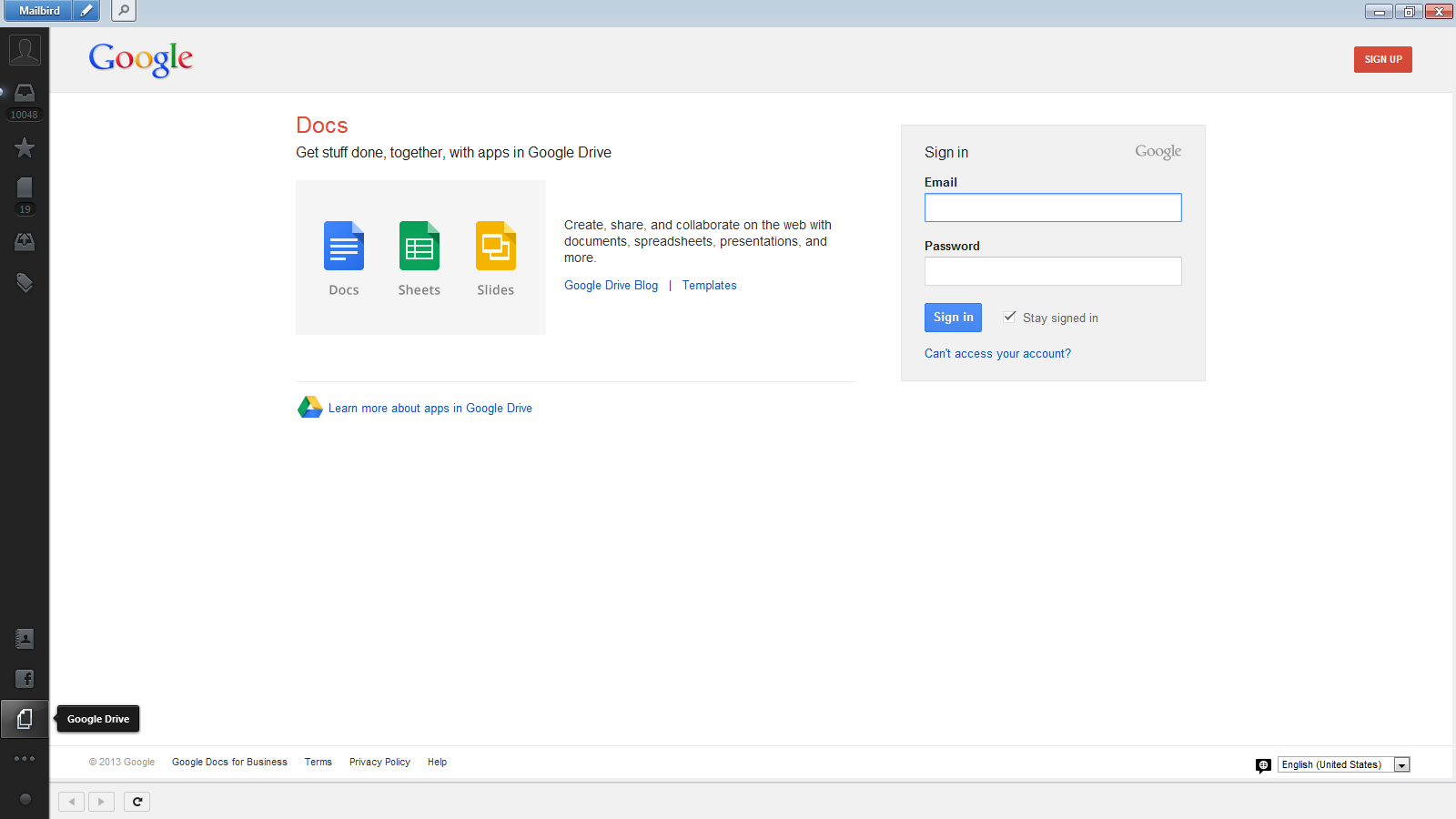The image size is (1456, 819).
Task: Go back with the left arrow button
Action: (71, 802)
